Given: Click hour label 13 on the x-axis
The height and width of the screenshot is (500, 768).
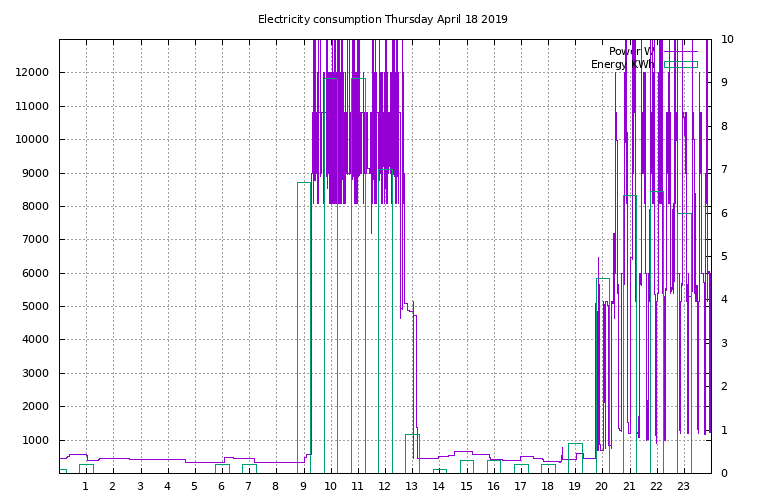Looking at the screenshot, I should [x=411, y=486].
